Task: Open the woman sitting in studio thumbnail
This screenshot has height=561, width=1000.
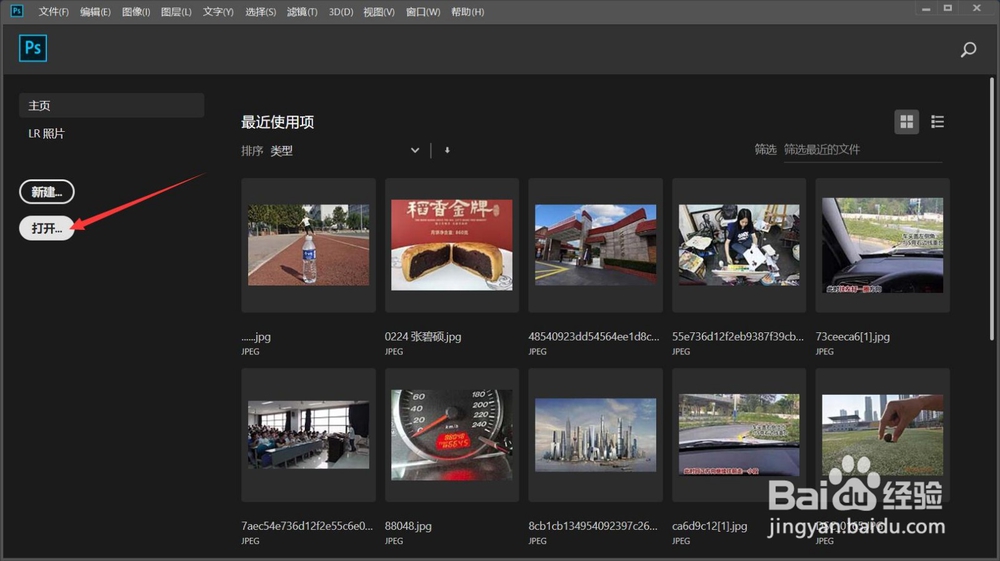Action: click(x=739, y=245)
